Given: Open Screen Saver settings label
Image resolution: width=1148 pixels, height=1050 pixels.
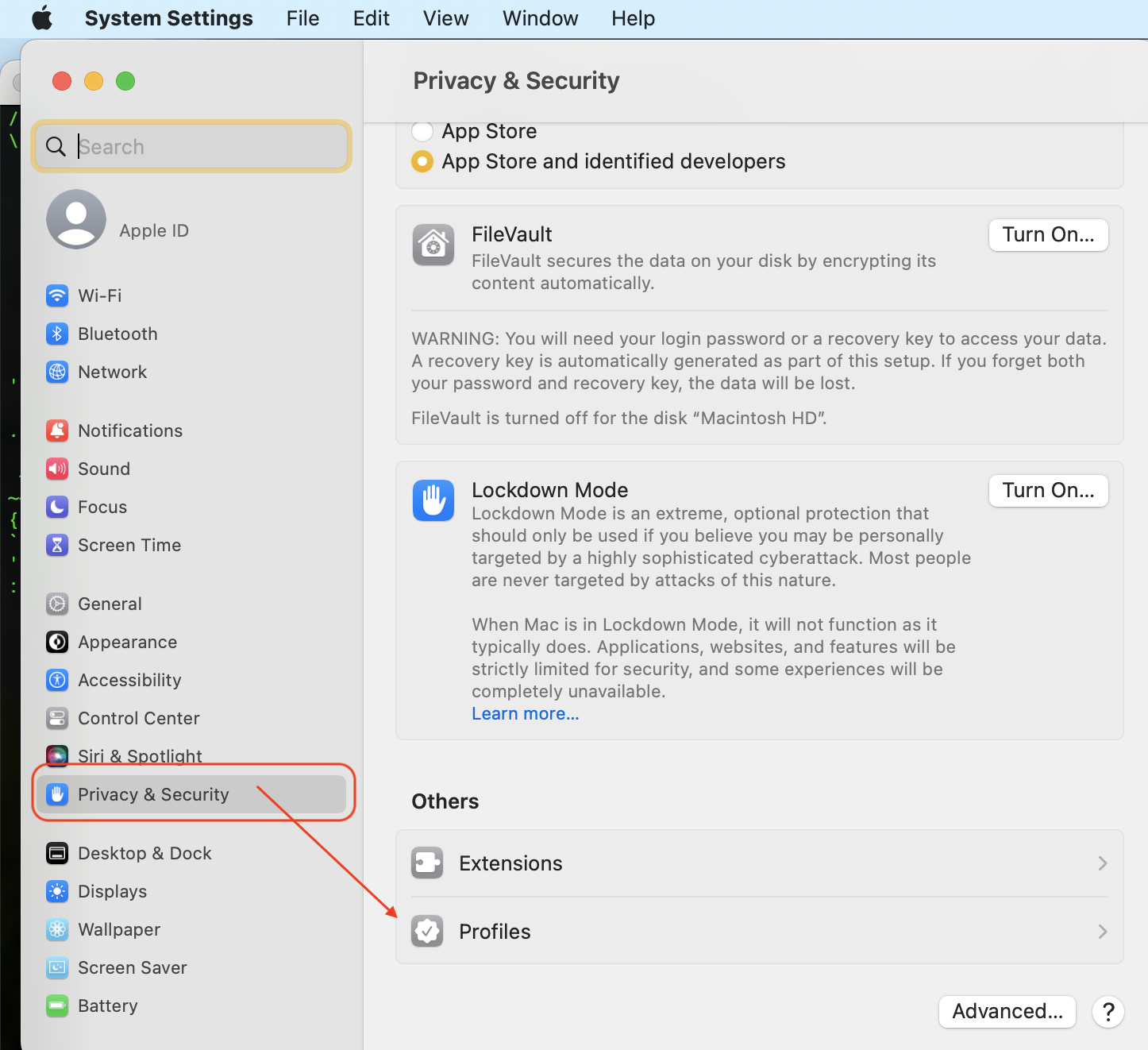Looking at the screenshot, I should coord(133,967).
